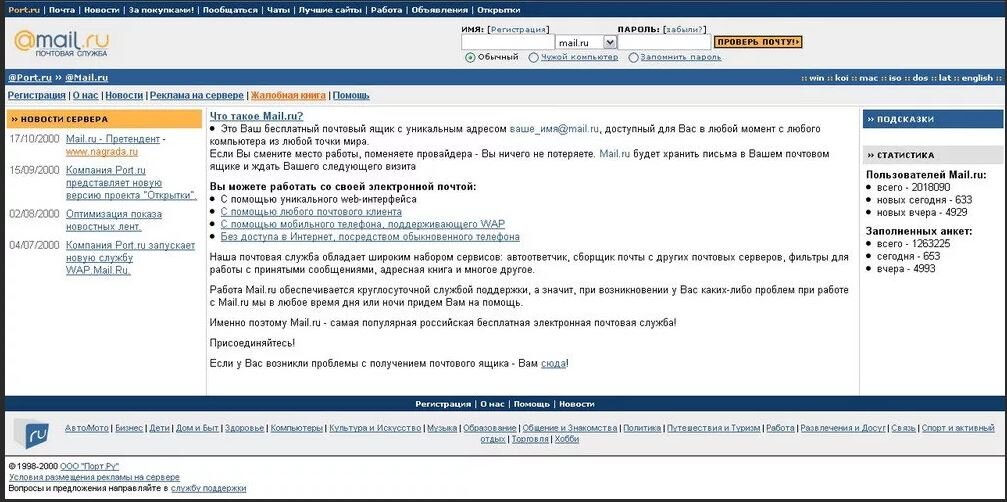Screen dimensions: 1007x502
Task: Open the Компьютеры category
Action: point(297,428)
